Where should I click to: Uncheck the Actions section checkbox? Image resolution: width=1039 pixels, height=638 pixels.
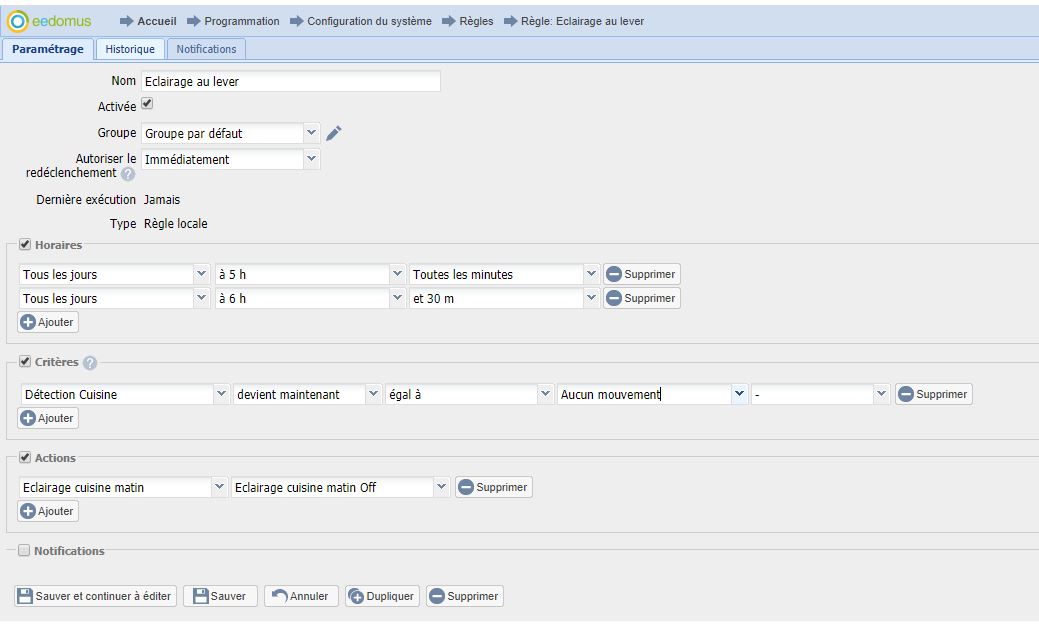pos(25,457)
